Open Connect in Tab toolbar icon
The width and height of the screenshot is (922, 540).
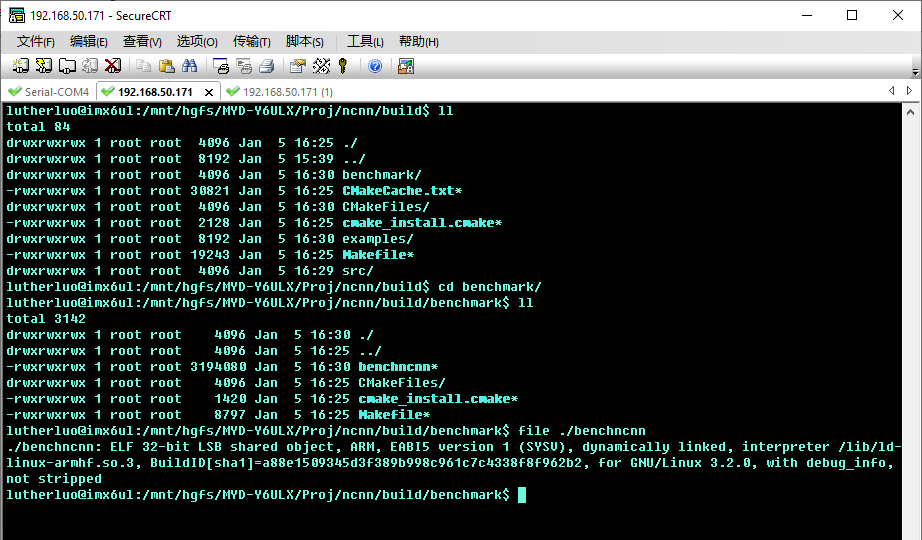pyautogui.click(x=66, y=66)
